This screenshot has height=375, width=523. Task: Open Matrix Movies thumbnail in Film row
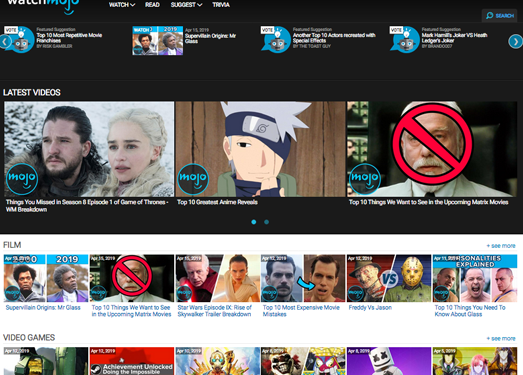click(132, 278)
